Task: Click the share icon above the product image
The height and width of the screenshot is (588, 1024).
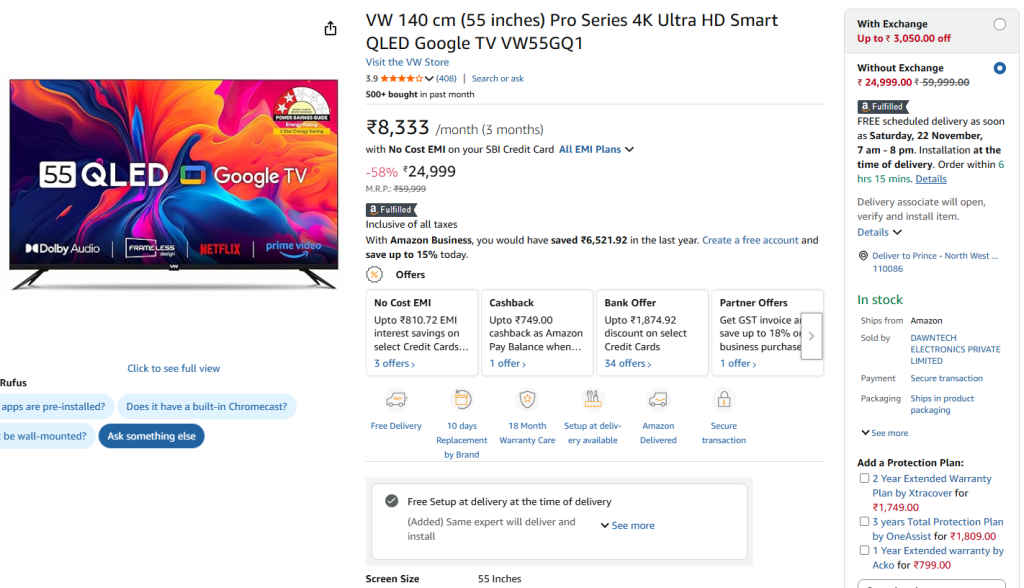Action: pyautogui.click(x=330, y=28)
